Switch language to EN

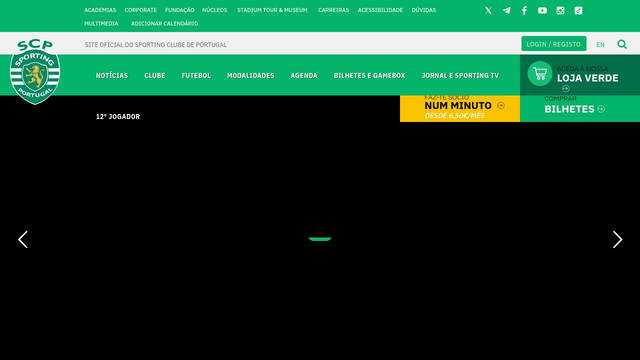click(x=600, y=44)
